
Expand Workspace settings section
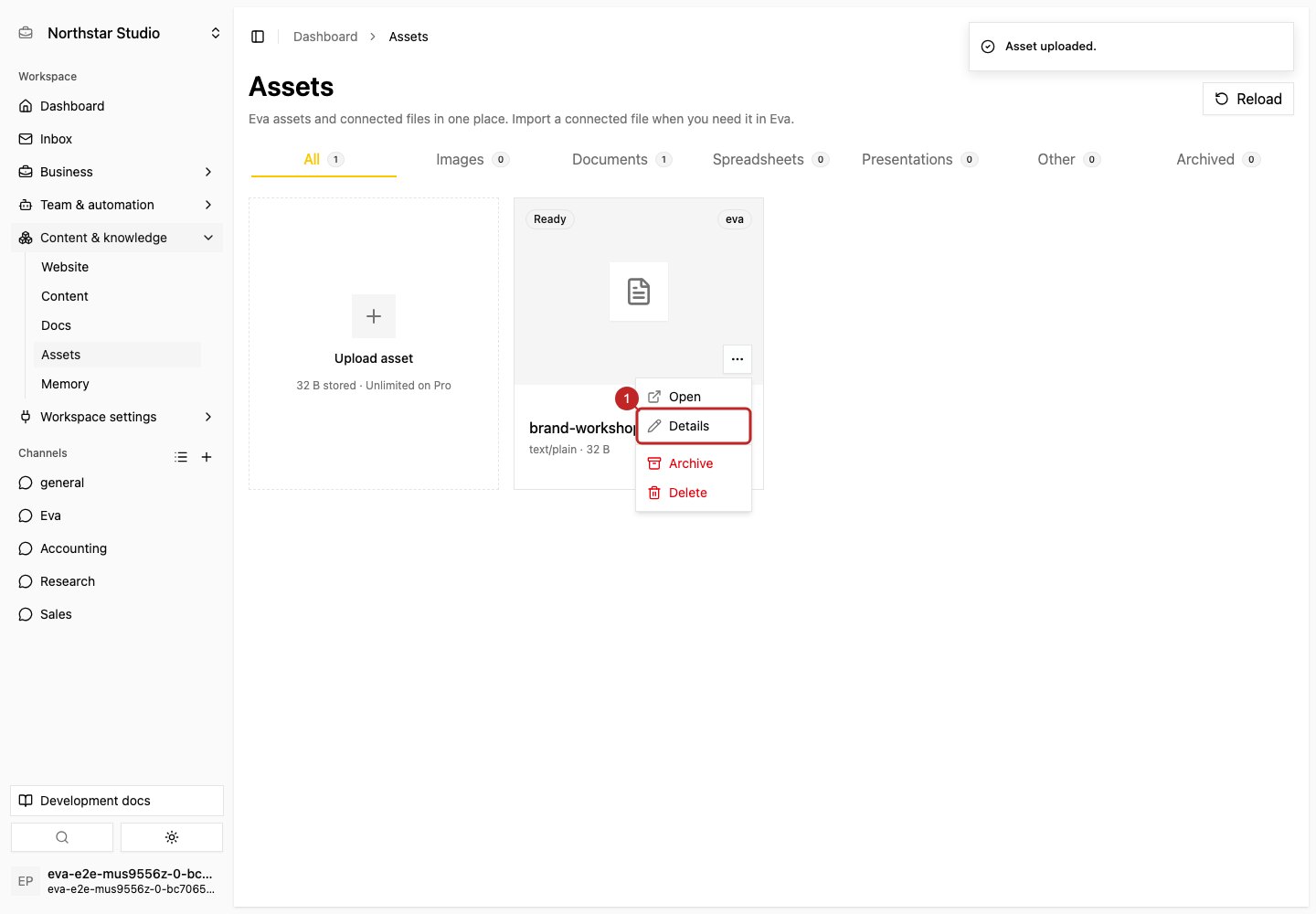pos(117,417)
